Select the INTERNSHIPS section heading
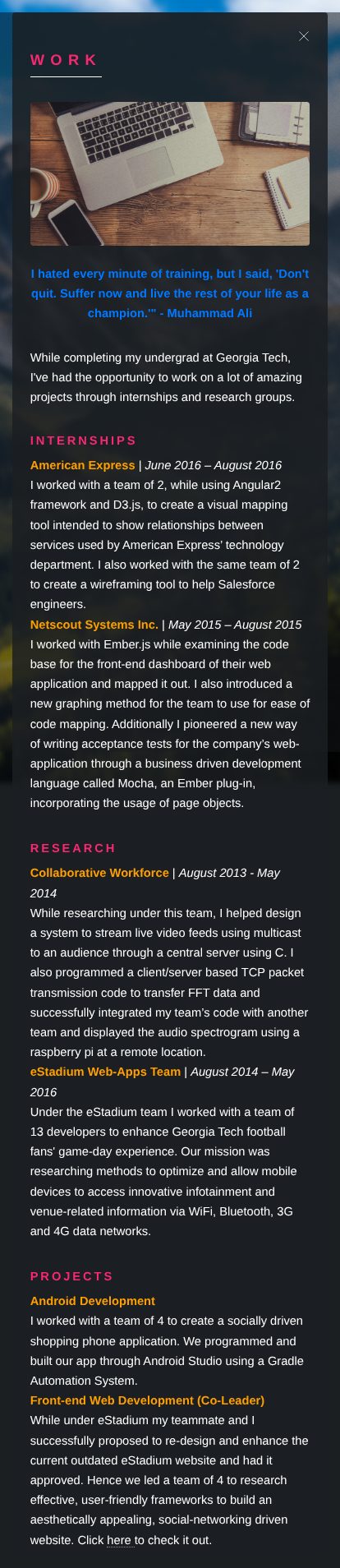The image size is (340, 1568). (84, 440)
